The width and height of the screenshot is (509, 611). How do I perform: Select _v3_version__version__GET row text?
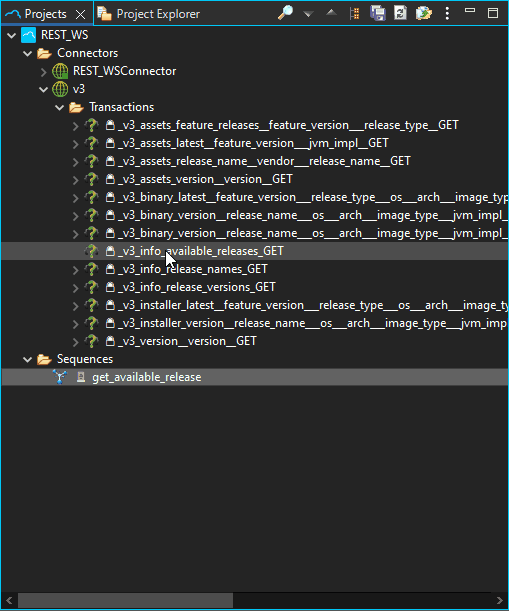pos(187,341)
